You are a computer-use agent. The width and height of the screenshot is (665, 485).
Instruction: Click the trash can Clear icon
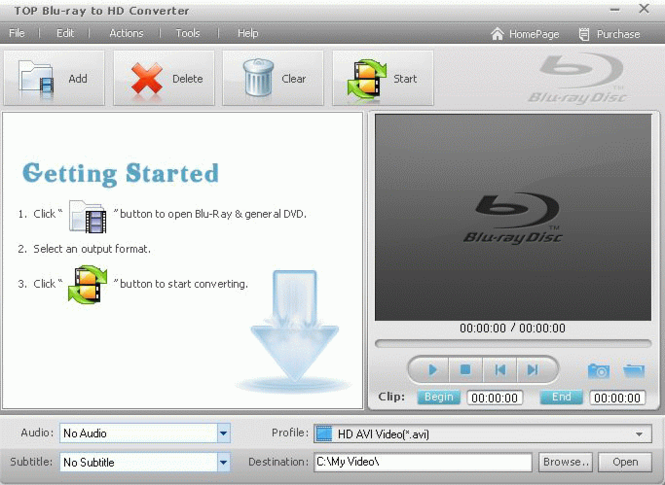tap(258, 77)
